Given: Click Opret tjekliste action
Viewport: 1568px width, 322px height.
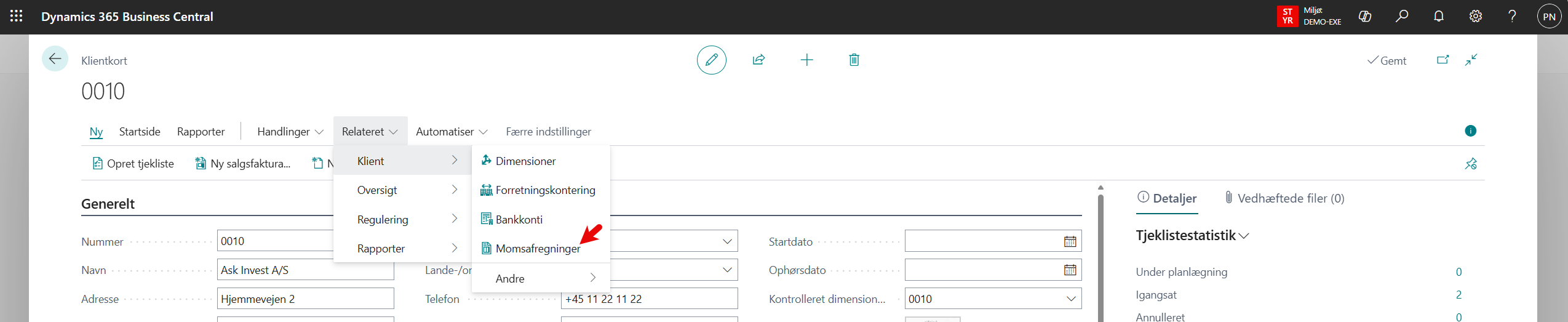Looking at the screenshot, I should [133, 163].
